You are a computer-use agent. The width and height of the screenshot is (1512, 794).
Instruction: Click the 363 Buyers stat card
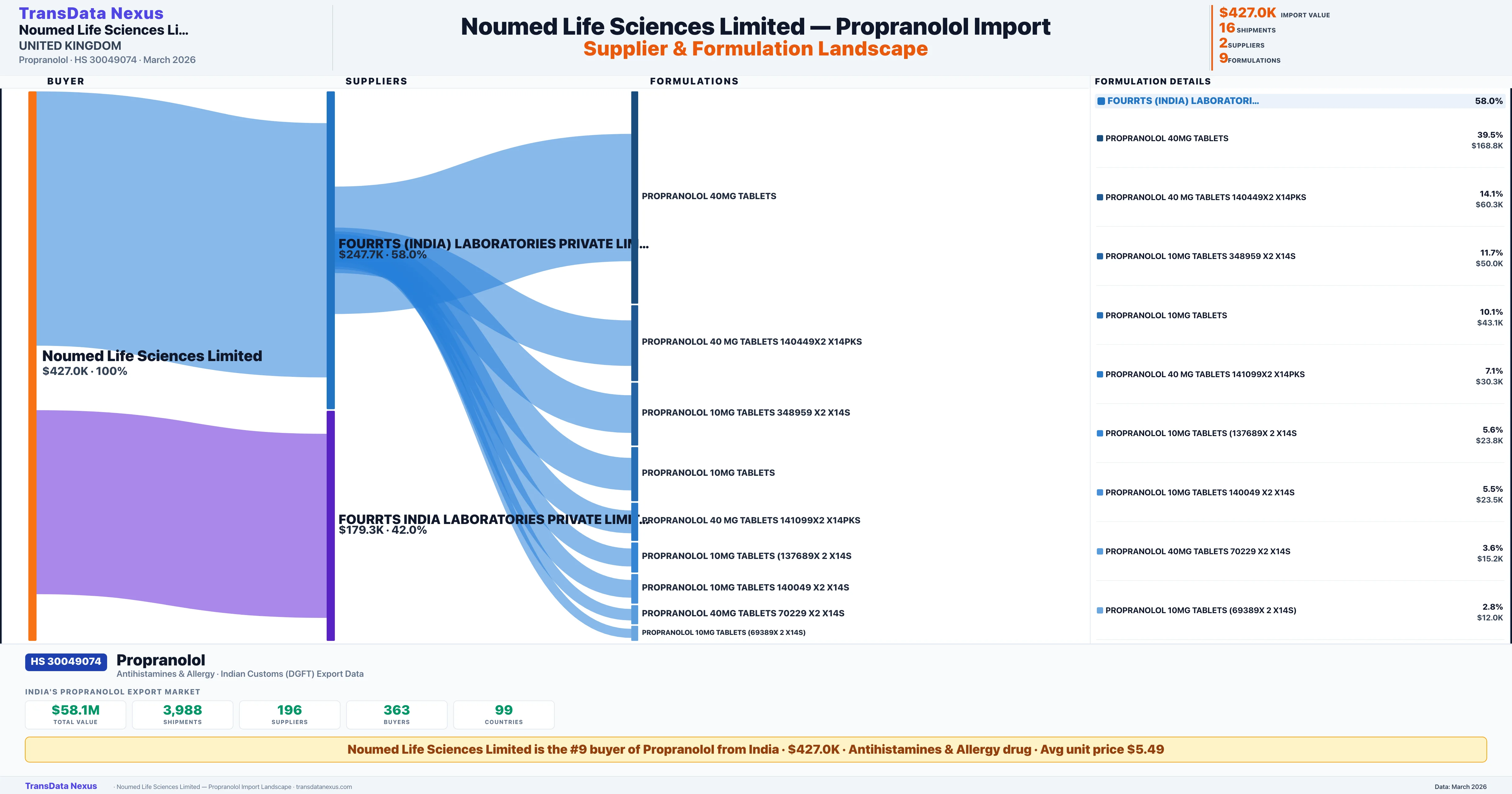pos(397,715)
